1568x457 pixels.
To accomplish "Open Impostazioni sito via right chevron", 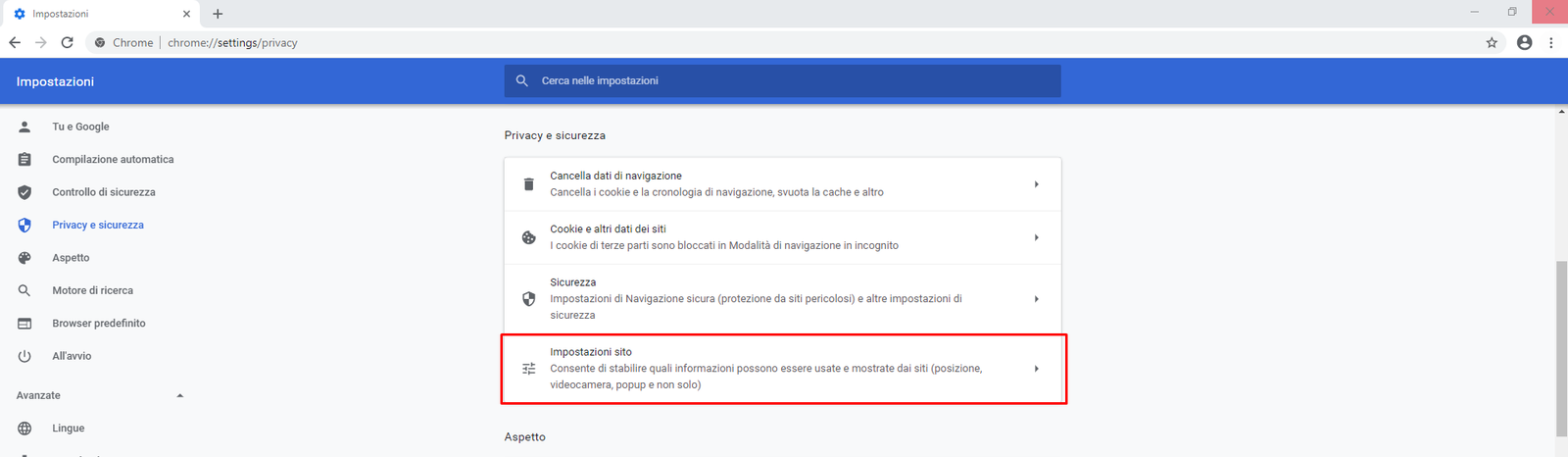I will pyautogui.click(x=1036, y=369).
